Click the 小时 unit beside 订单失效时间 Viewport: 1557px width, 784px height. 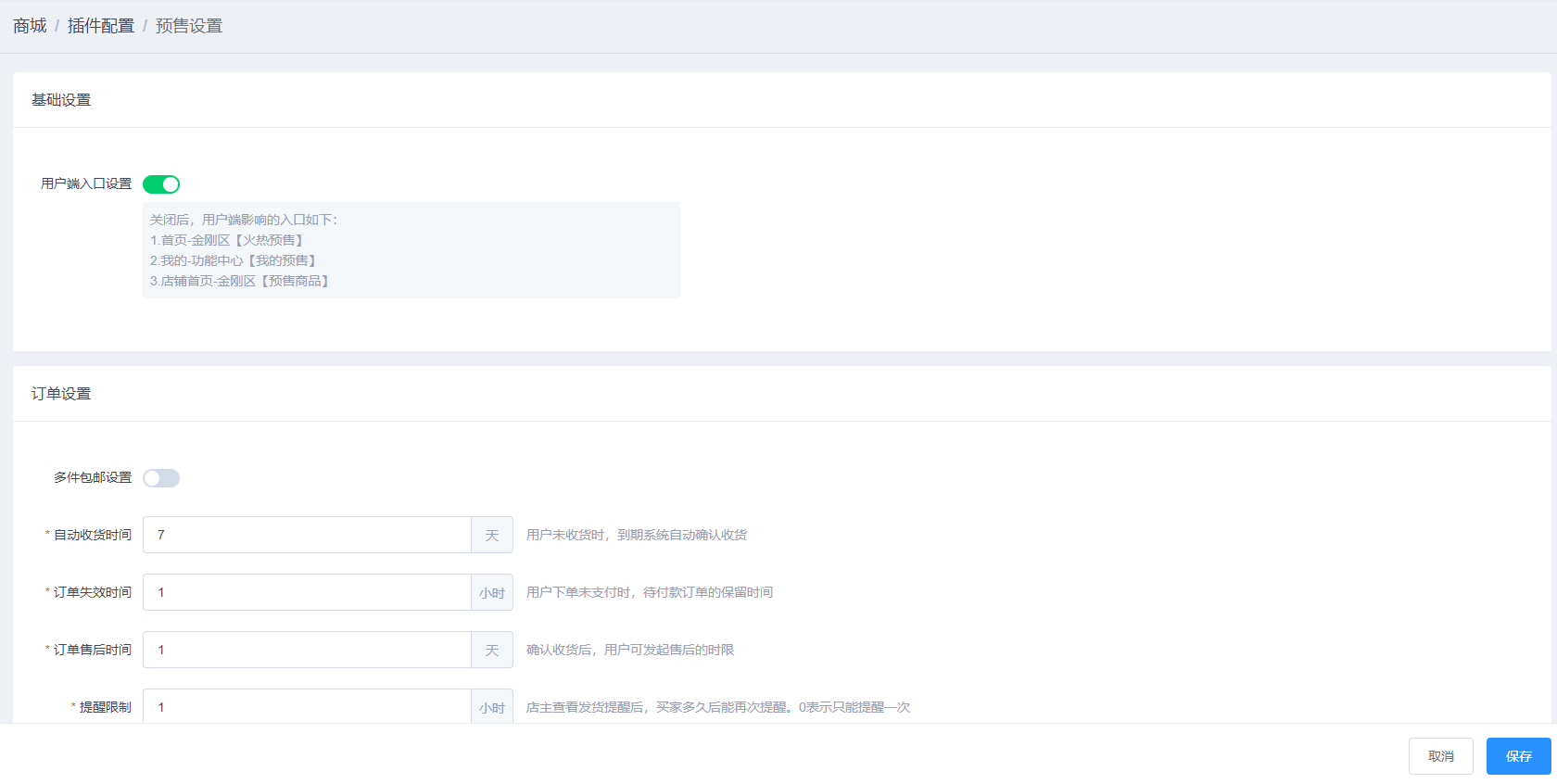pos(492,593)
